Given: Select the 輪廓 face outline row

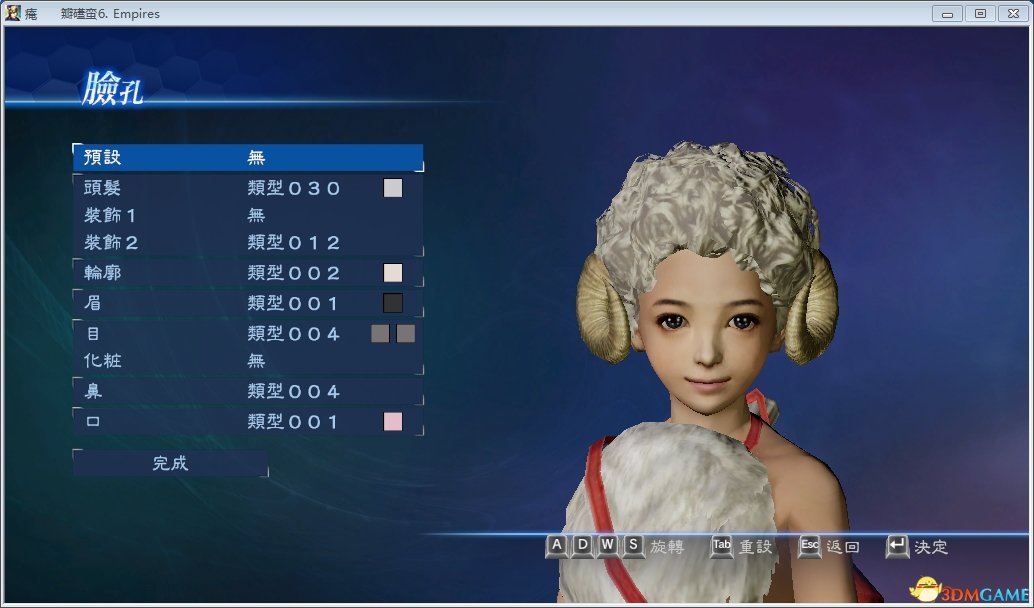Looking at the screenshot, I should pos(248,273).
